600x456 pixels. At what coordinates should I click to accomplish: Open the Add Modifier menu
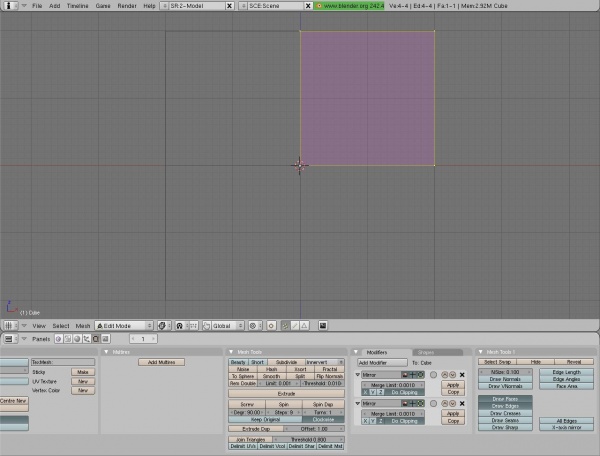click(x=382, y=363)
